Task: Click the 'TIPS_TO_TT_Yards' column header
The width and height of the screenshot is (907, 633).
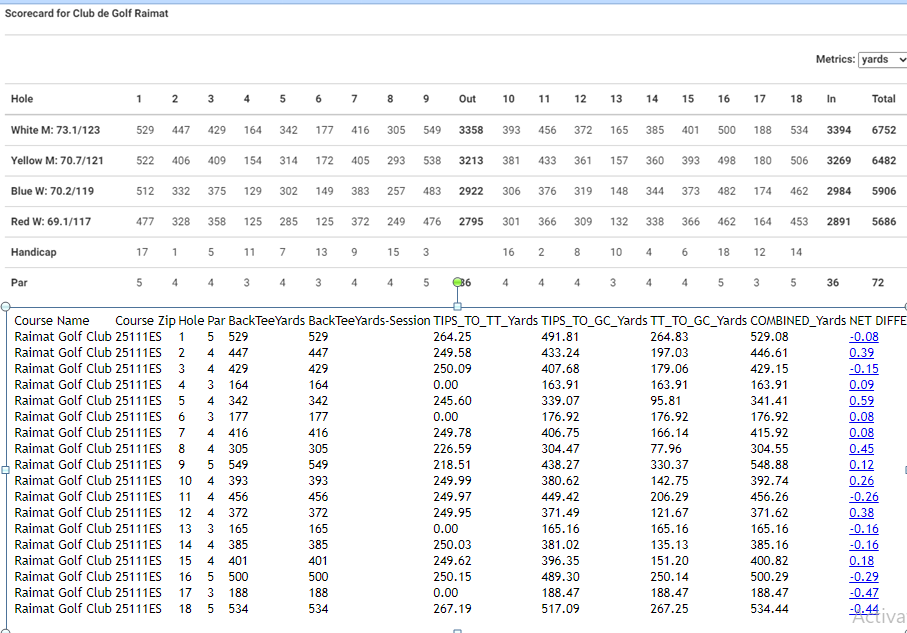Action: click(485, 321)
